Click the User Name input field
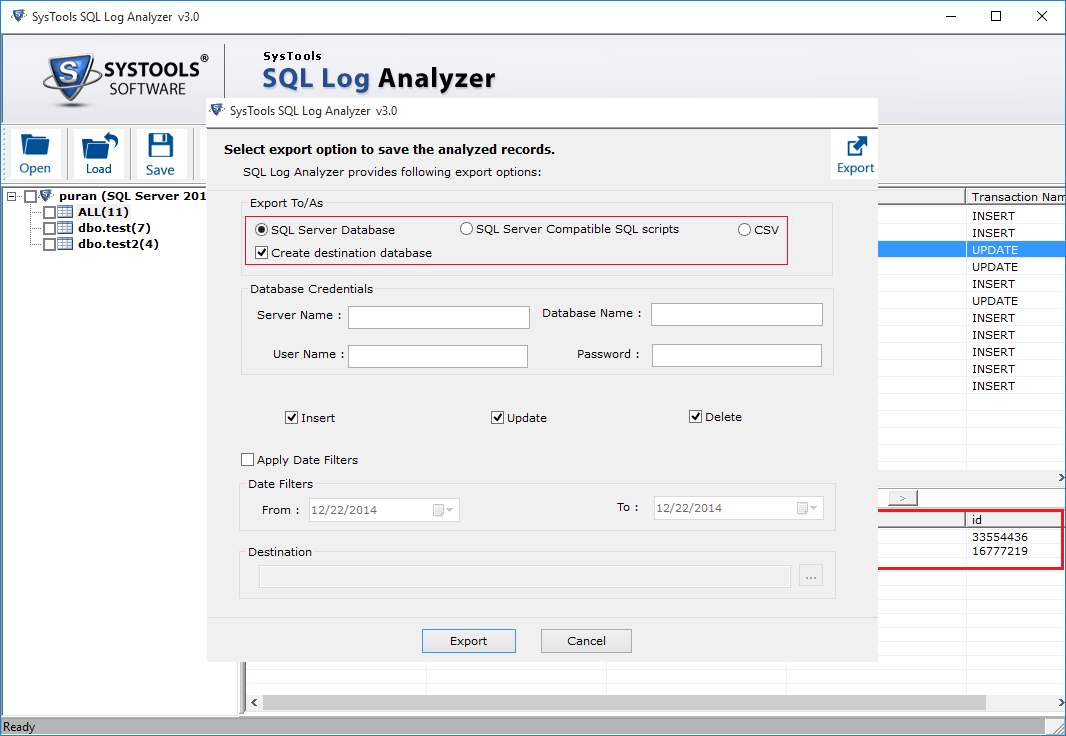 [438, 356]
